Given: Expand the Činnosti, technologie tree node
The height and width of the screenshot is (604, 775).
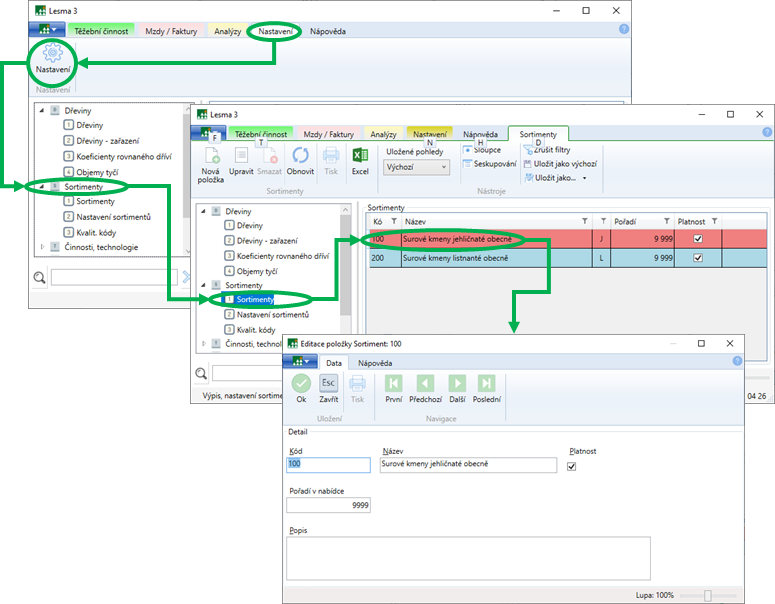Looking at the screenshot, I should click(42, 247).
